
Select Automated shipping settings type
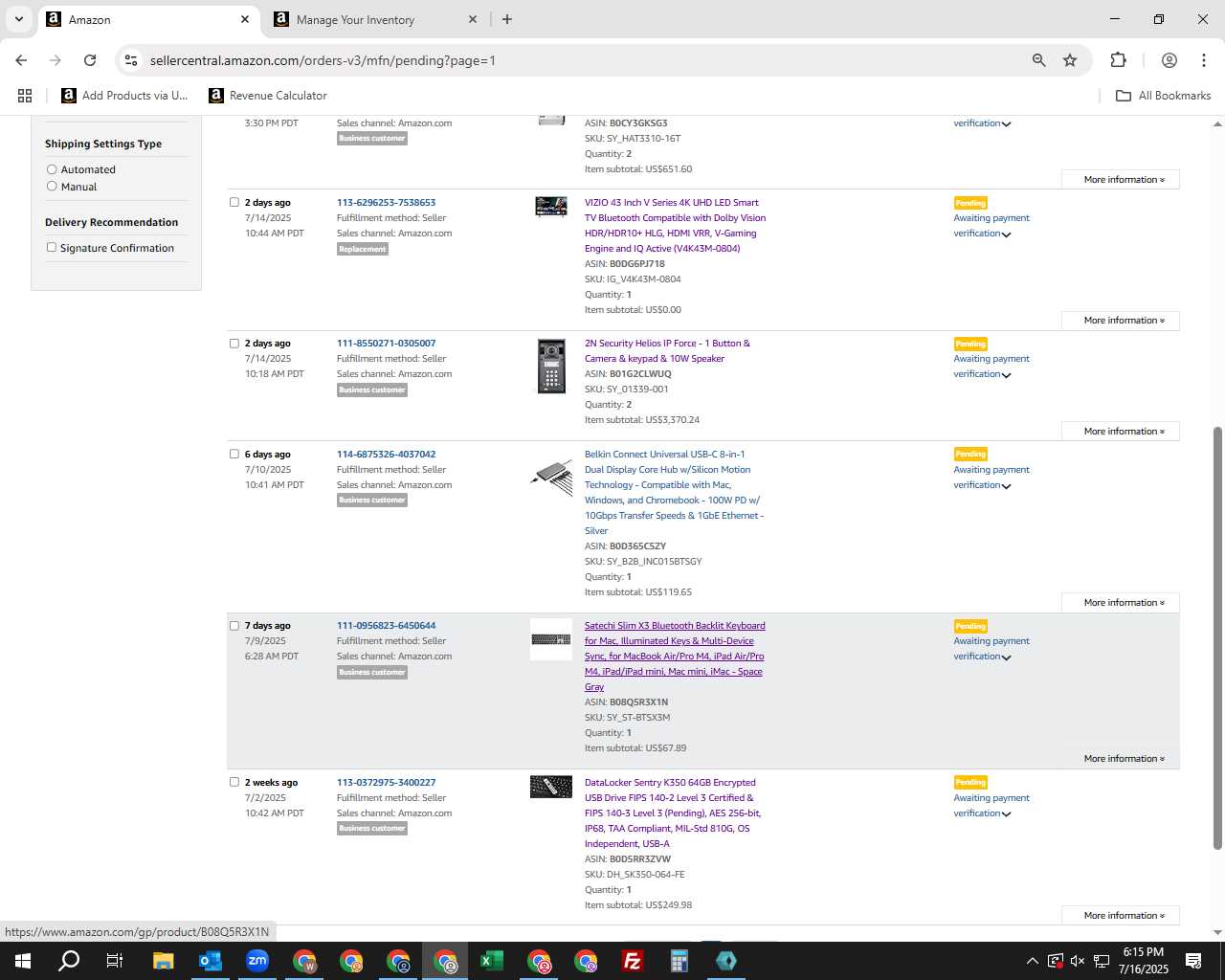tap(52, 169)
